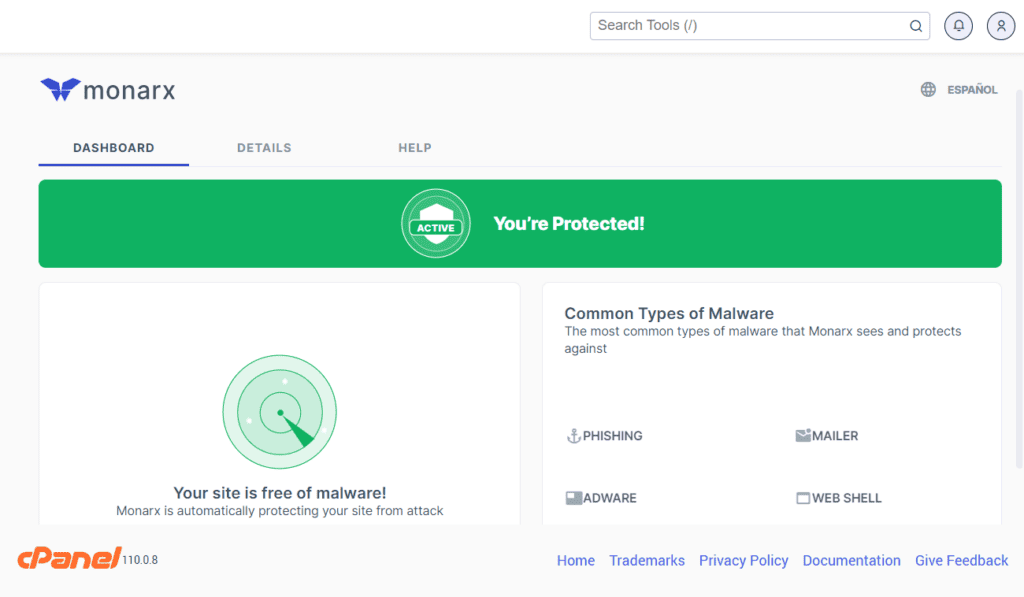
Task: Click the globe language icon
Action: tap(927, 89)
